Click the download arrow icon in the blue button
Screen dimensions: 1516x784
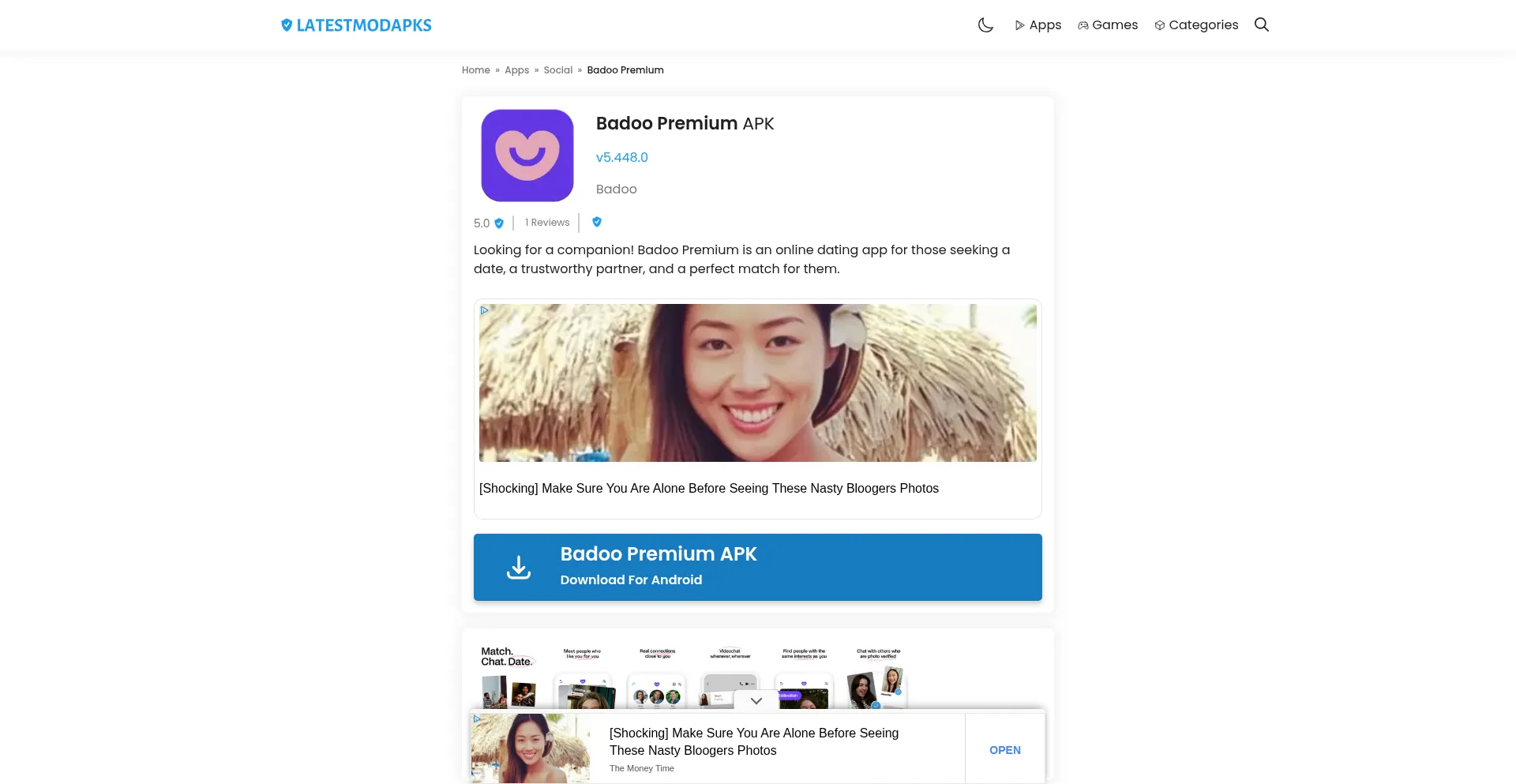click(x=519, y=566)
